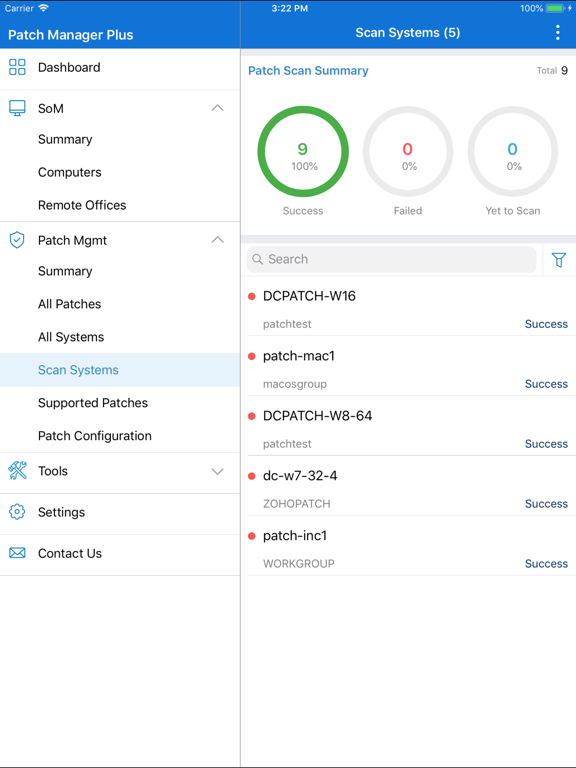Click the Total 9 count
The height and width of the screenshot is (768, 576).
tap(552, 71)
